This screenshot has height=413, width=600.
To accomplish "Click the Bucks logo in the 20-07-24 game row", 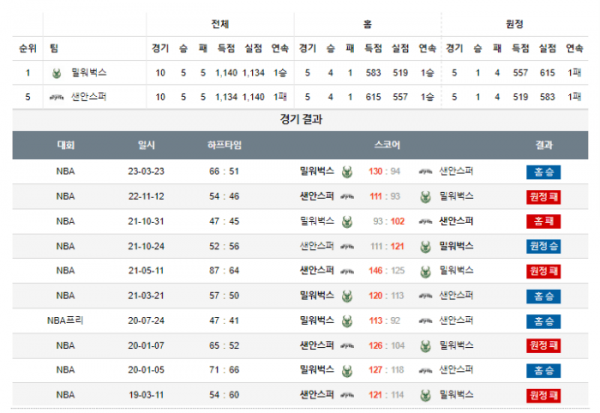I will coord(347,321).
